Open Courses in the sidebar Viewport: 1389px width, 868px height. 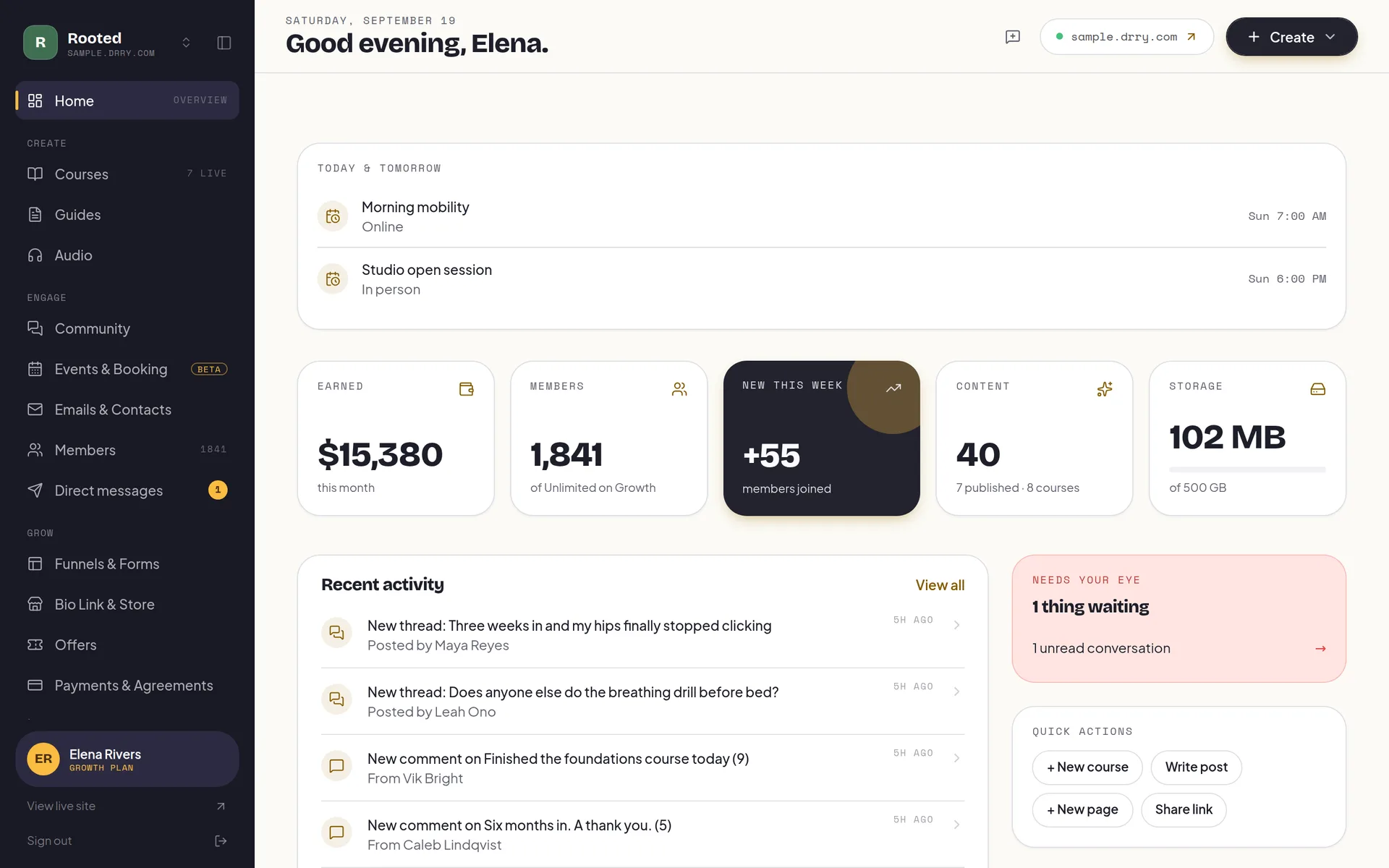[127, 174]
